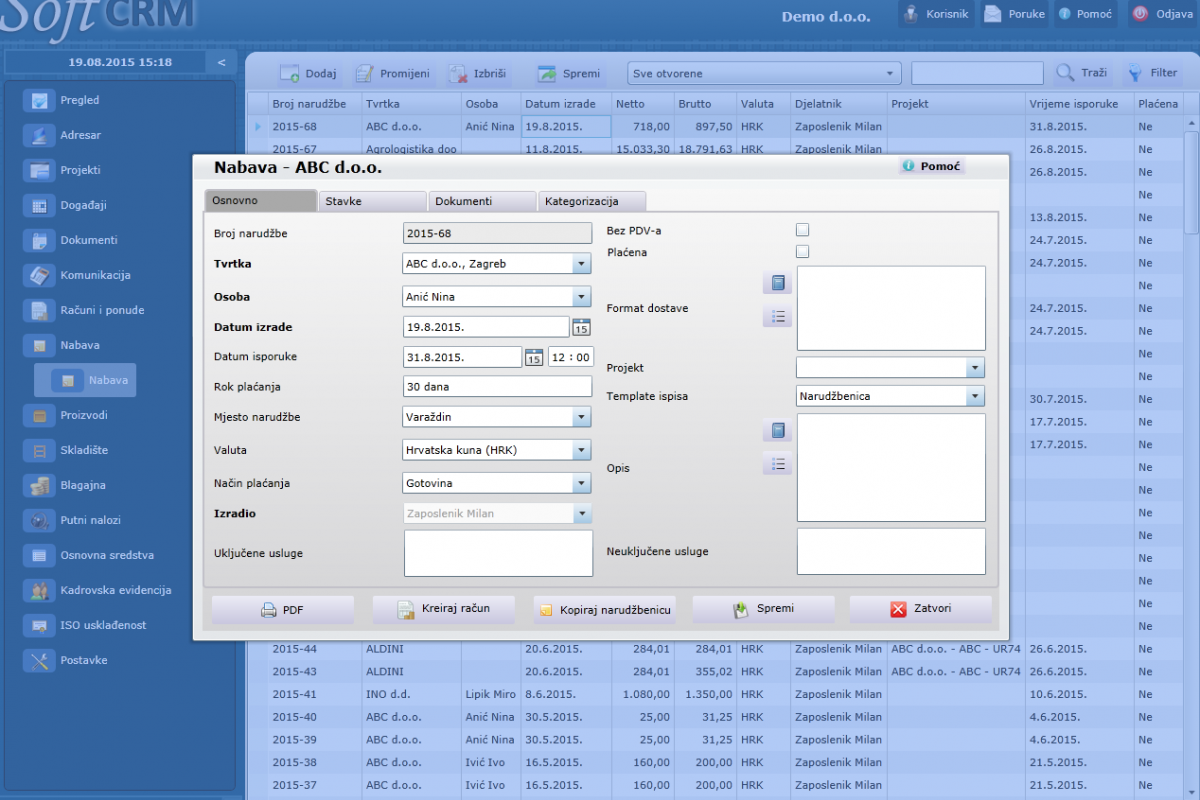This screenshot has width=1200, height=800.
Task: Click blue book icon beside Opis
Action: pos(778,431)
